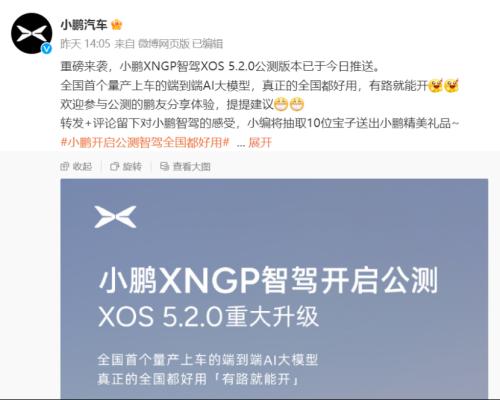
Task: Click the crown membership icon beside 小鹏汽车
Action: (116, 25)
